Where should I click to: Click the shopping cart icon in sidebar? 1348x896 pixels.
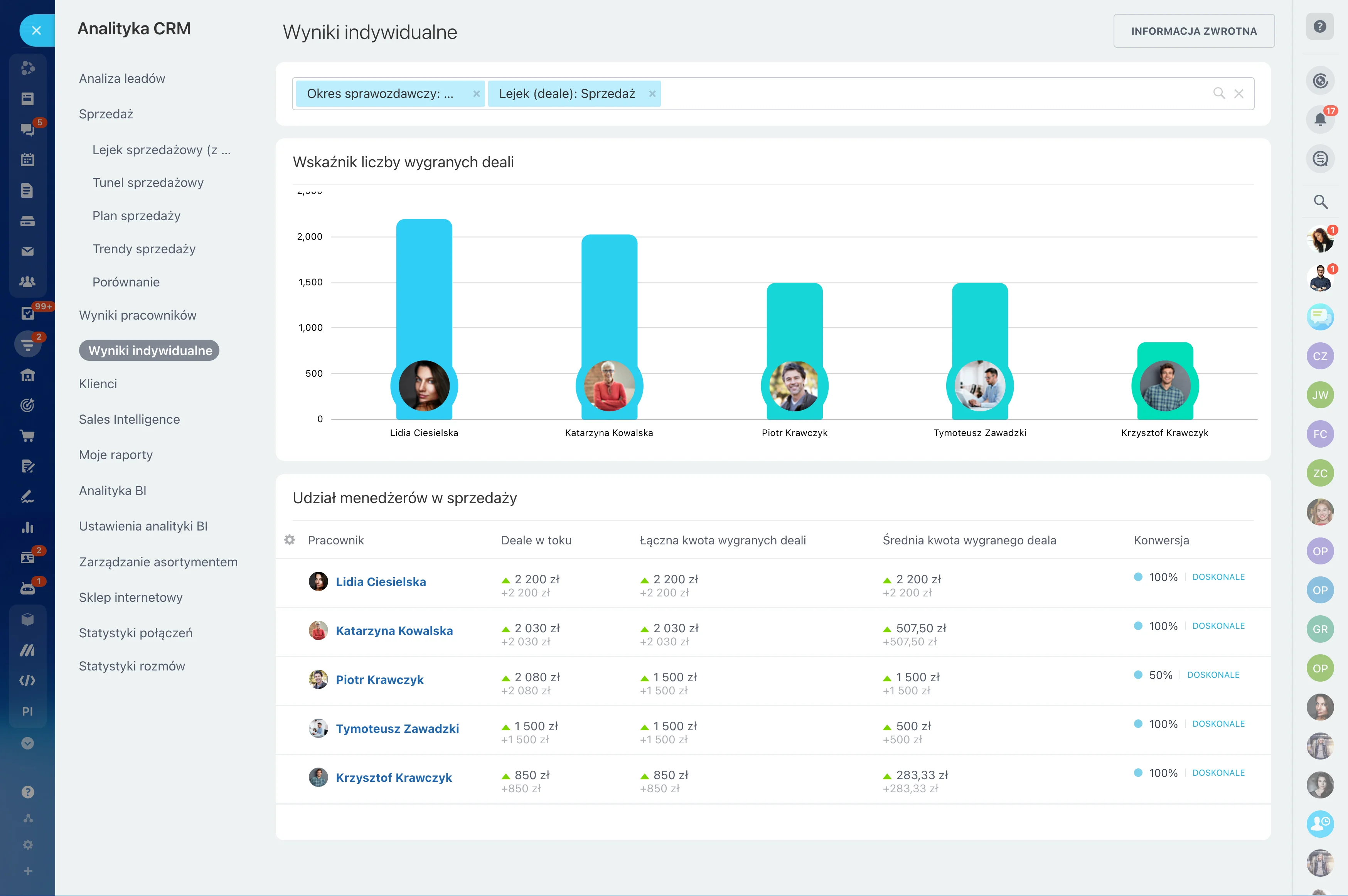[27, 436]
